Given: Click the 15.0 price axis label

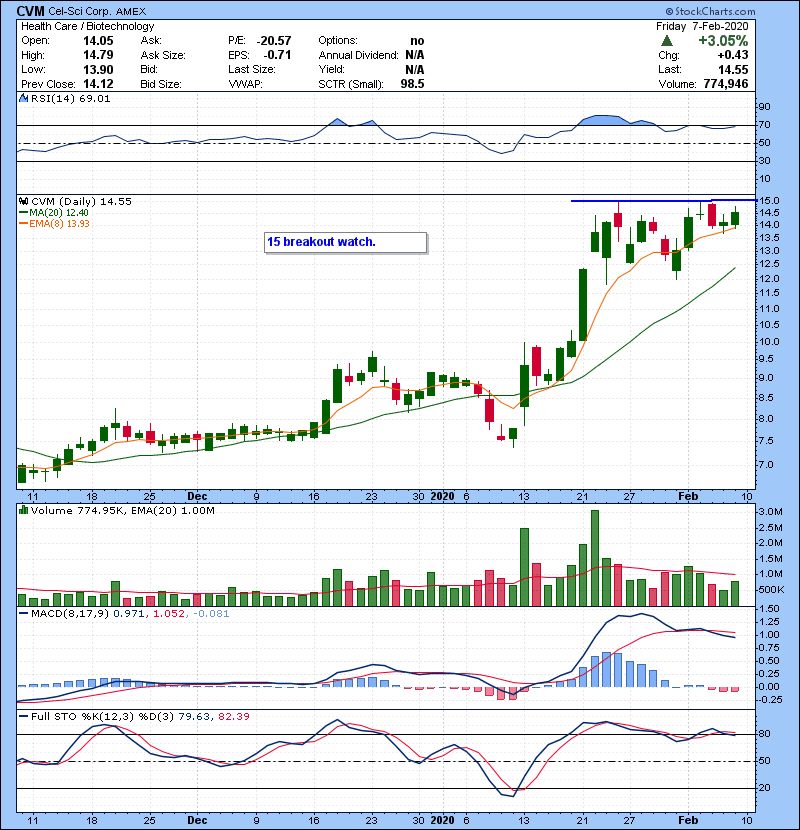Looking at the screenshot, I should [769, 201].
